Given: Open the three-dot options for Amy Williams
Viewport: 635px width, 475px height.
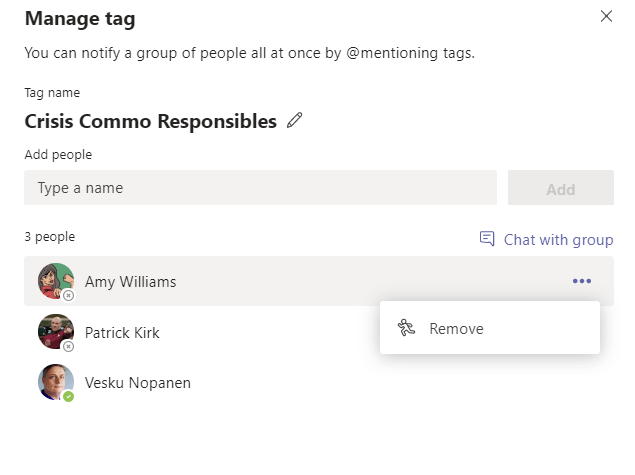Looking at the screenshot, I should [x=582, y=281].
